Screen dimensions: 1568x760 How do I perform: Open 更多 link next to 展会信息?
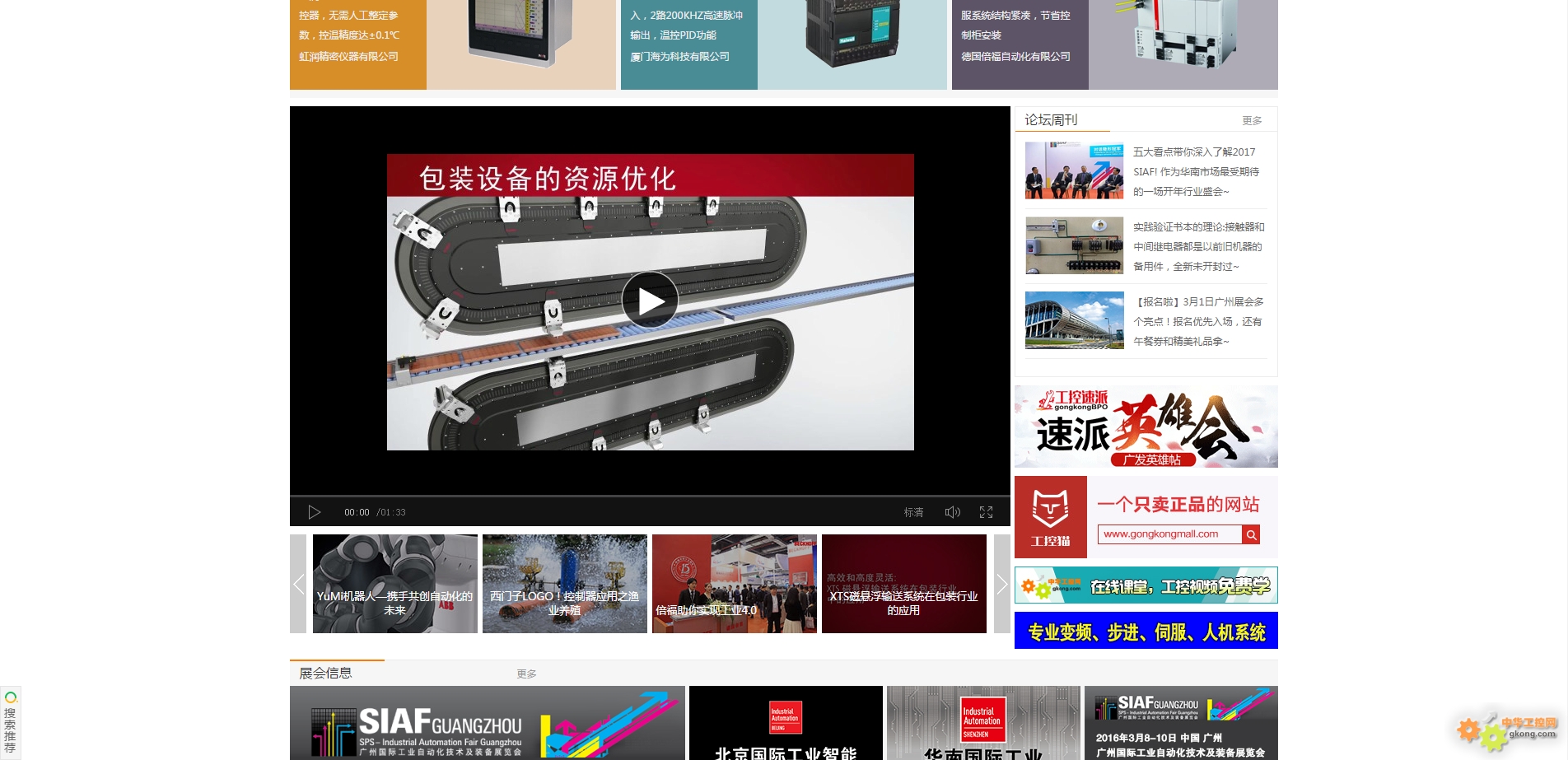[526, 674]
